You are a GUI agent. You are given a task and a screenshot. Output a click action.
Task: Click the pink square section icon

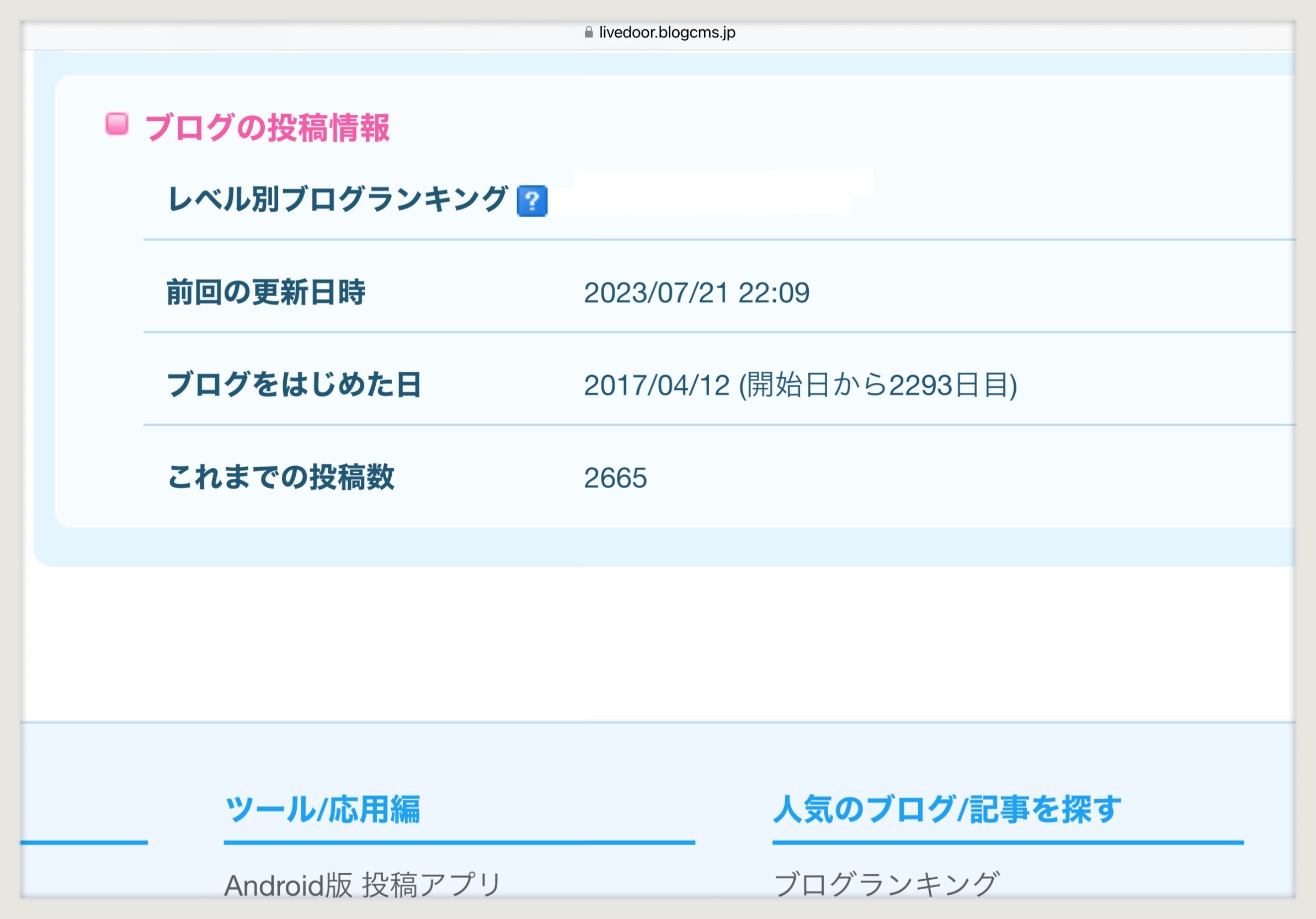117,124
